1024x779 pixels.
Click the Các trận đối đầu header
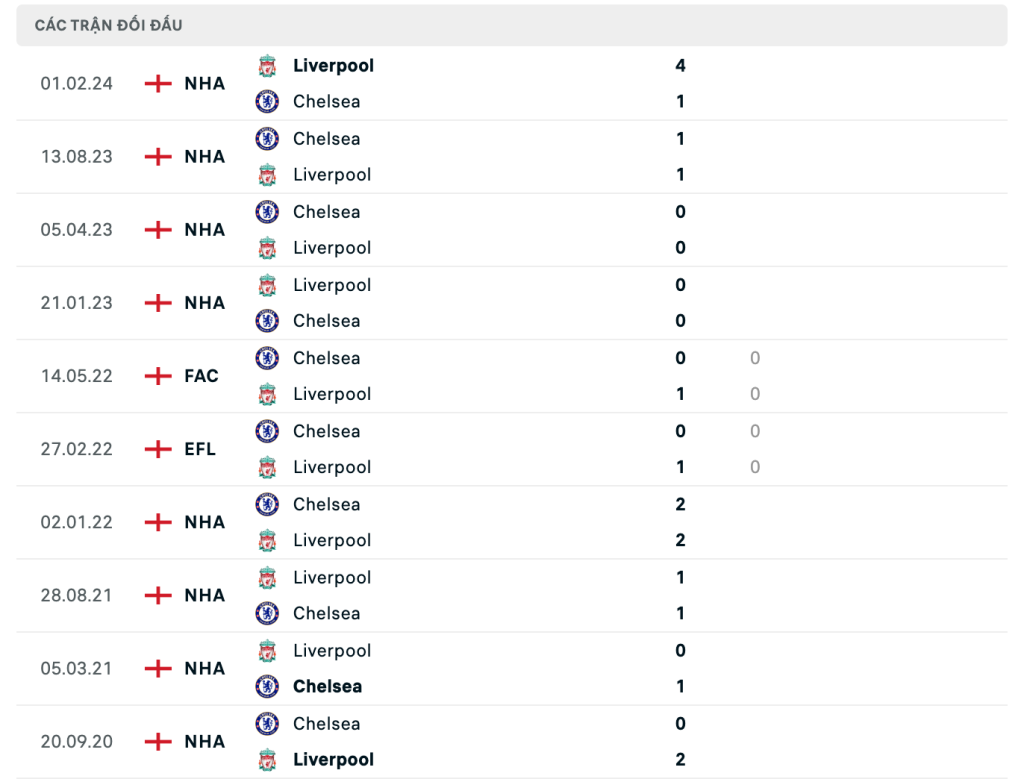[108, 25]
